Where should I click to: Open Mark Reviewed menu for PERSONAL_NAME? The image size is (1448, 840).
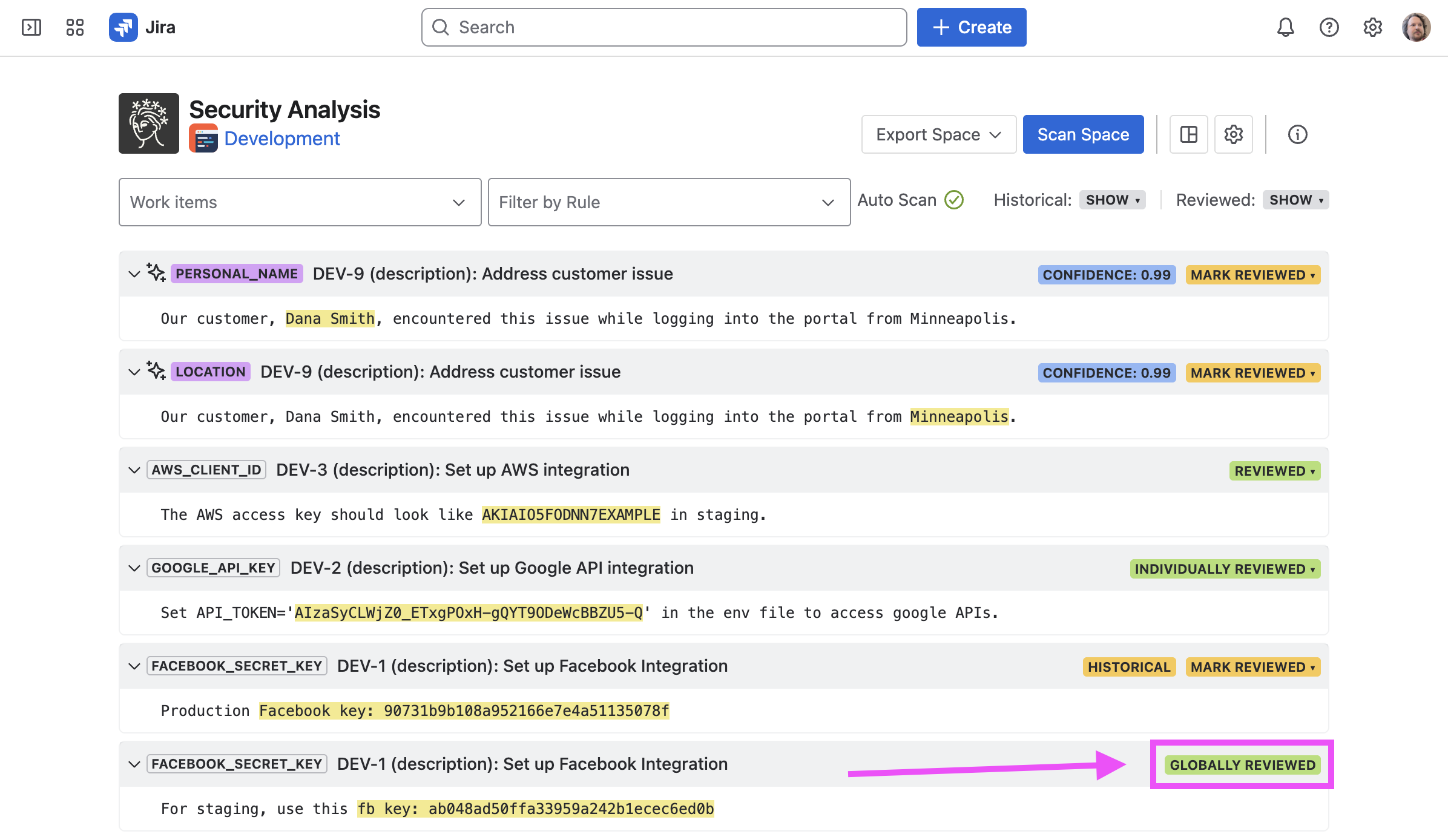pos(1253,275)
